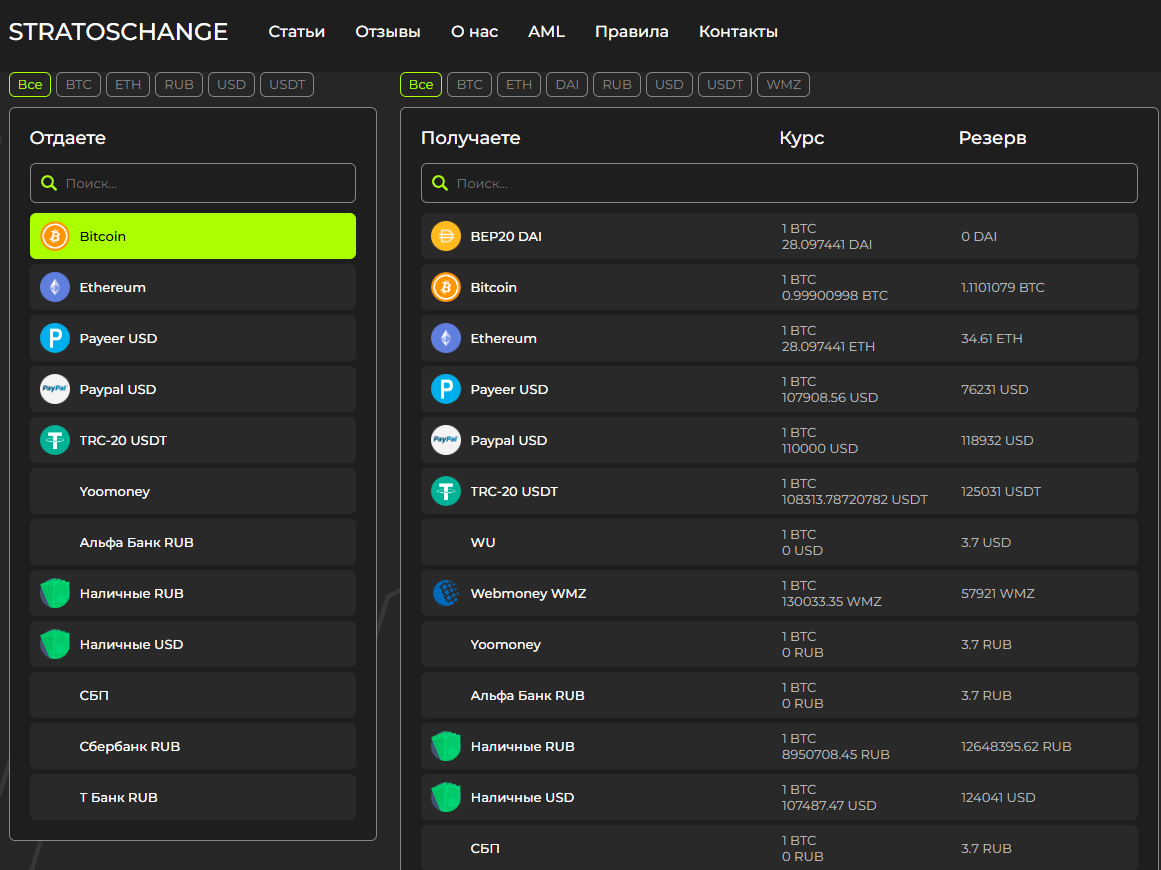Open the Статьи menu item

tap(297, 32)
